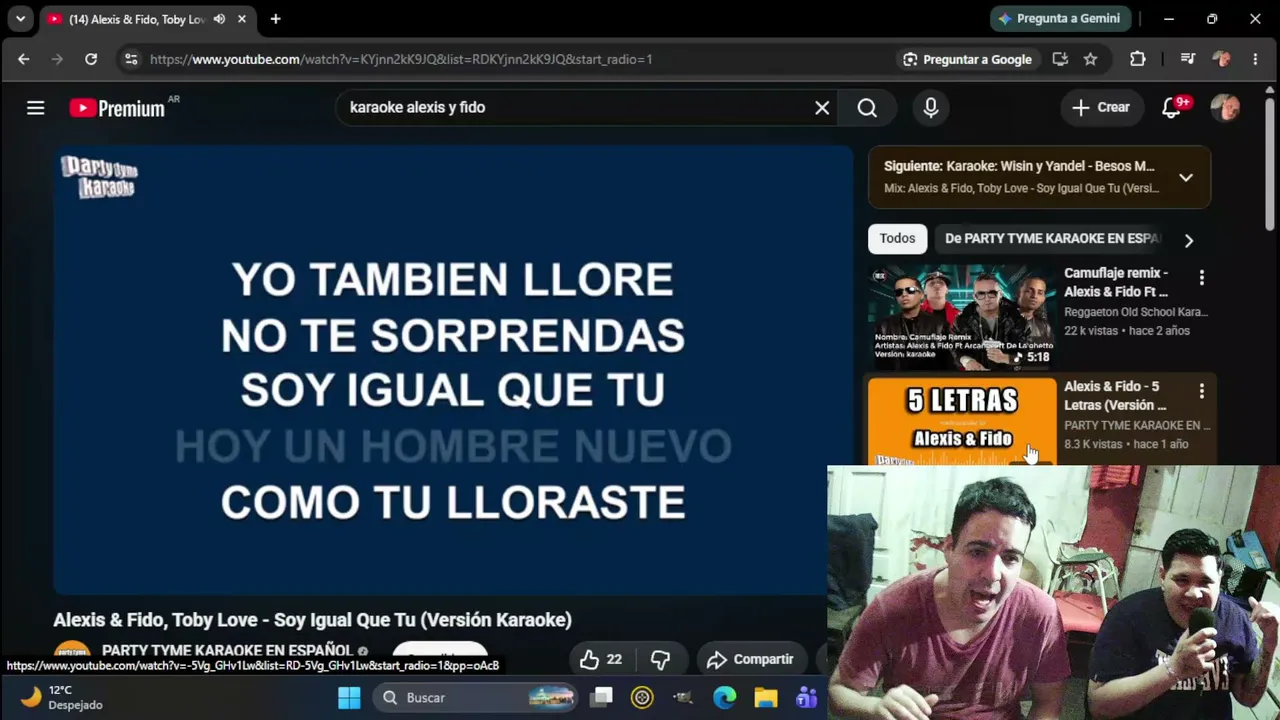1280x720 pixels.
Task: Install the app from address bar
Action: click(x=1060, y=59)
